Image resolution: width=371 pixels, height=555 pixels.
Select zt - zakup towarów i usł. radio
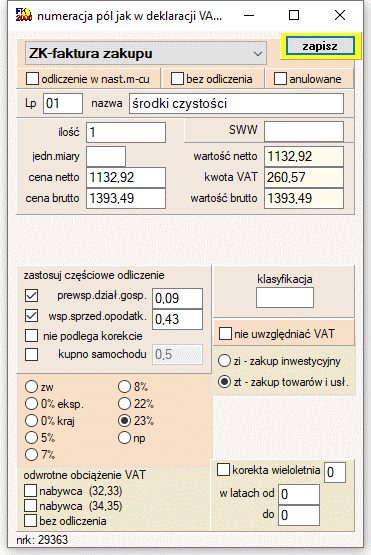(x=224, y=382)
